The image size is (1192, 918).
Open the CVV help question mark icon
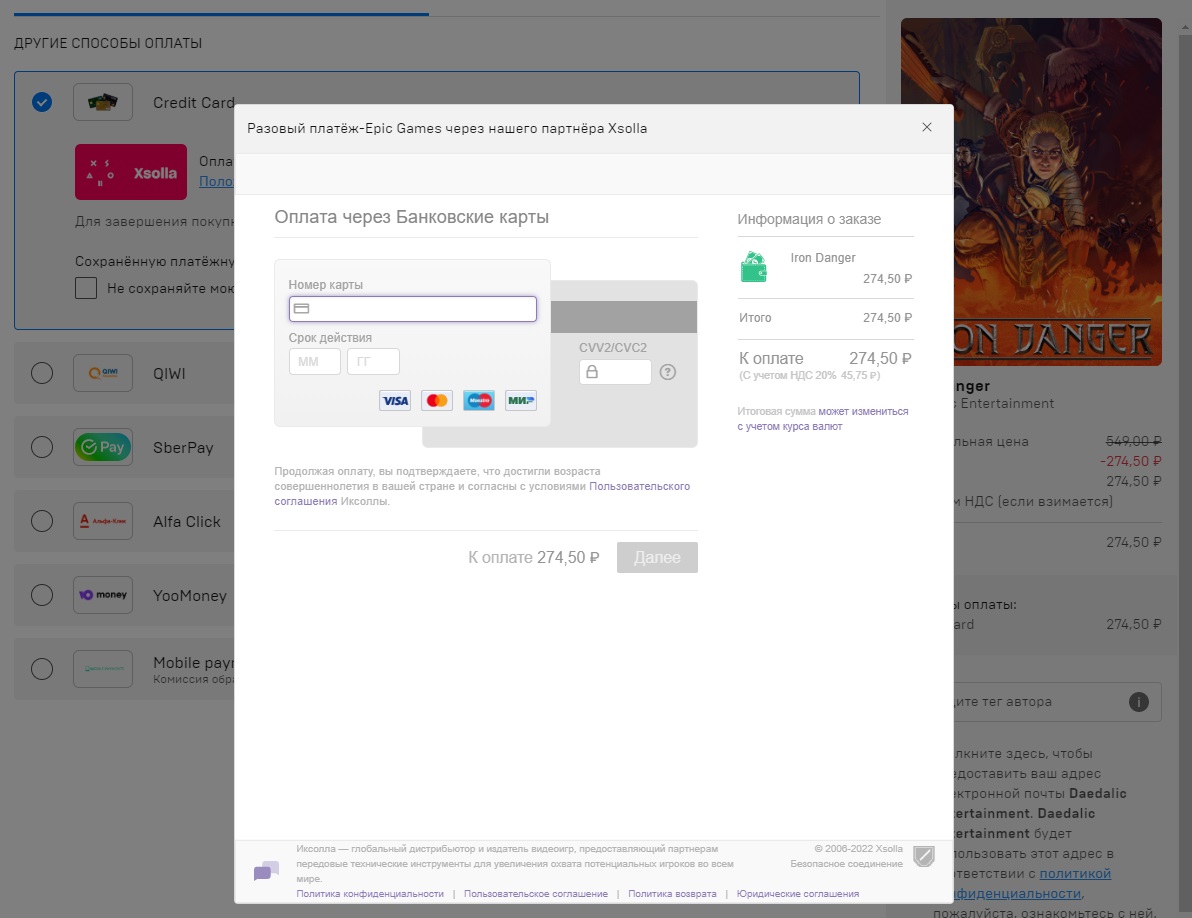[667, 372]
